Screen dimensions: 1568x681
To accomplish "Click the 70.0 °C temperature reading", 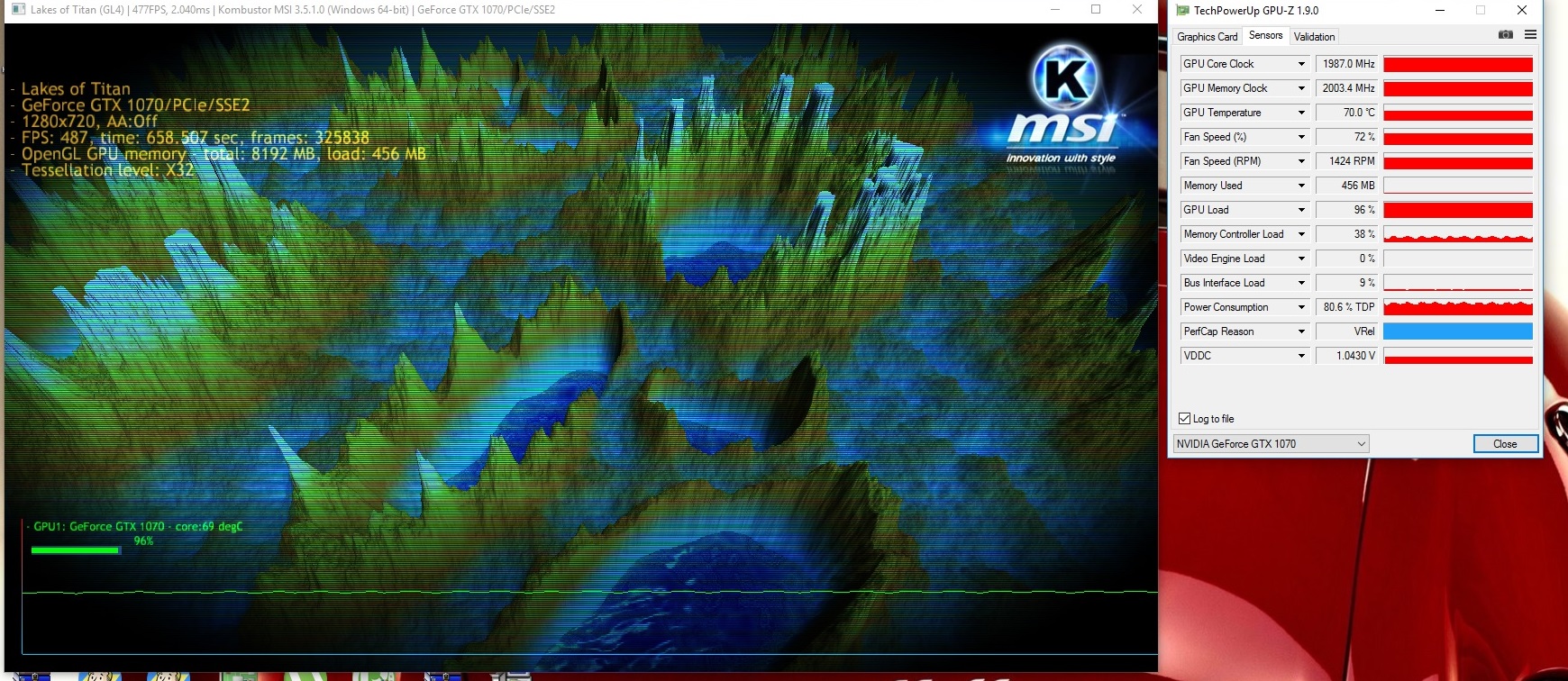I will click(1347, 113).
